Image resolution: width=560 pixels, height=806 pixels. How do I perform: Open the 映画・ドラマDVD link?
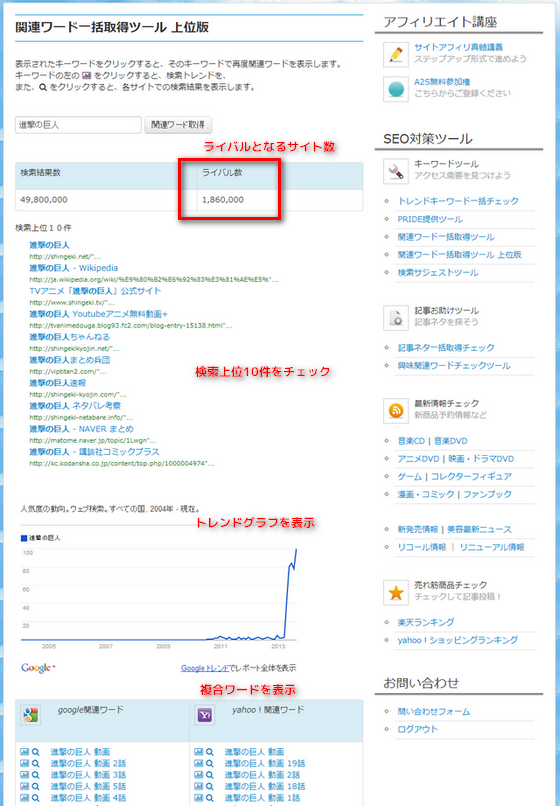tap(481, 459)
